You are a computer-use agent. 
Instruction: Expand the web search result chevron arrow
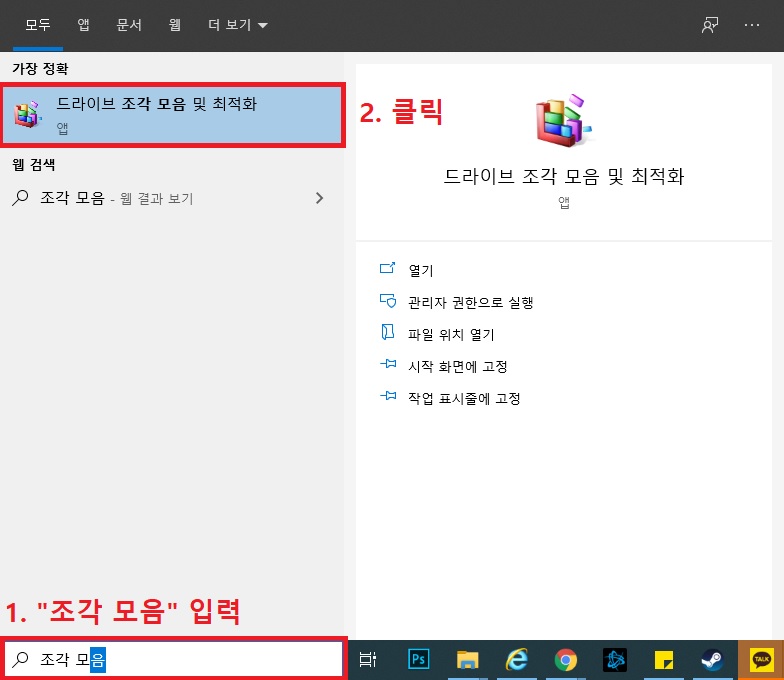coord(320,198)
